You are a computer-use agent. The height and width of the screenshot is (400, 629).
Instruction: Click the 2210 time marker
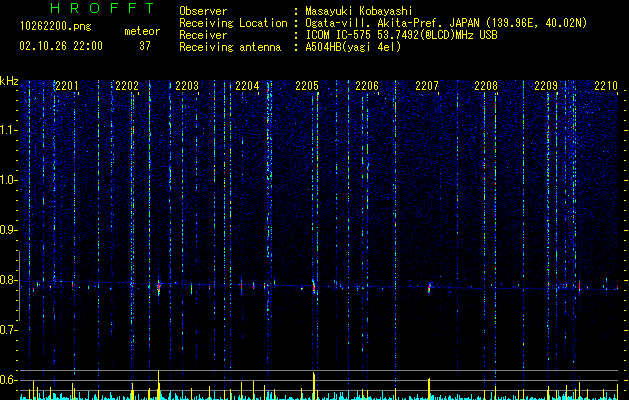tap(606, 86)
